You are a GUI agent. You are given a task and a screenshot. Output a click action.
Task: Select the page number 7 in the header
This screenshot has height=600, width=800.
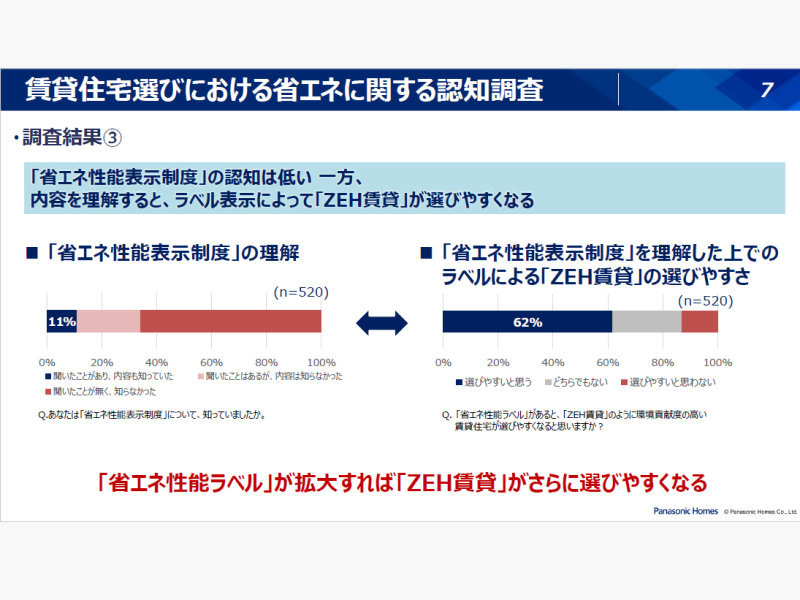pos(766,90)
